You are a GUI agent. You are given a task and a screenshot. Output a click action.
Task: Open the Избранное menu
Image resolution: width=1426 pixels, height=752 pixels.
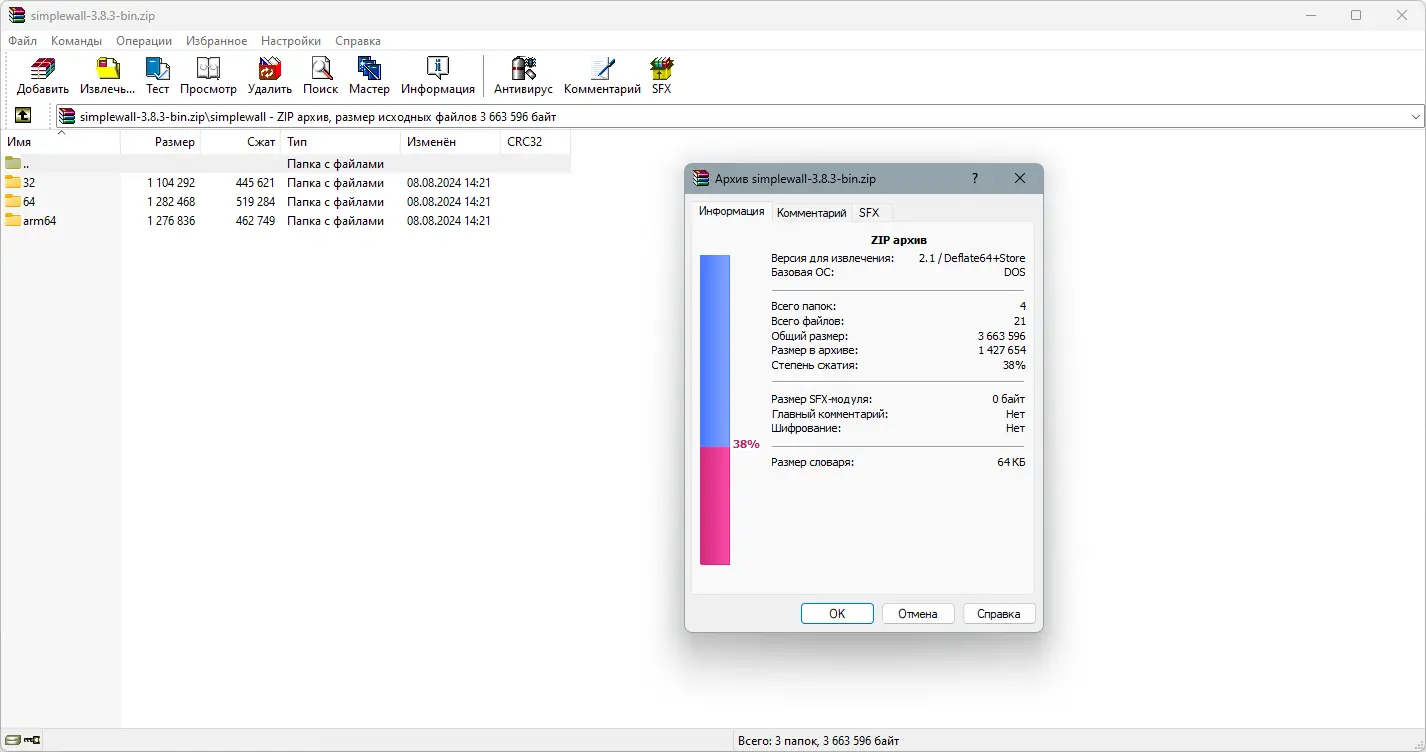(x=217, y=41)
